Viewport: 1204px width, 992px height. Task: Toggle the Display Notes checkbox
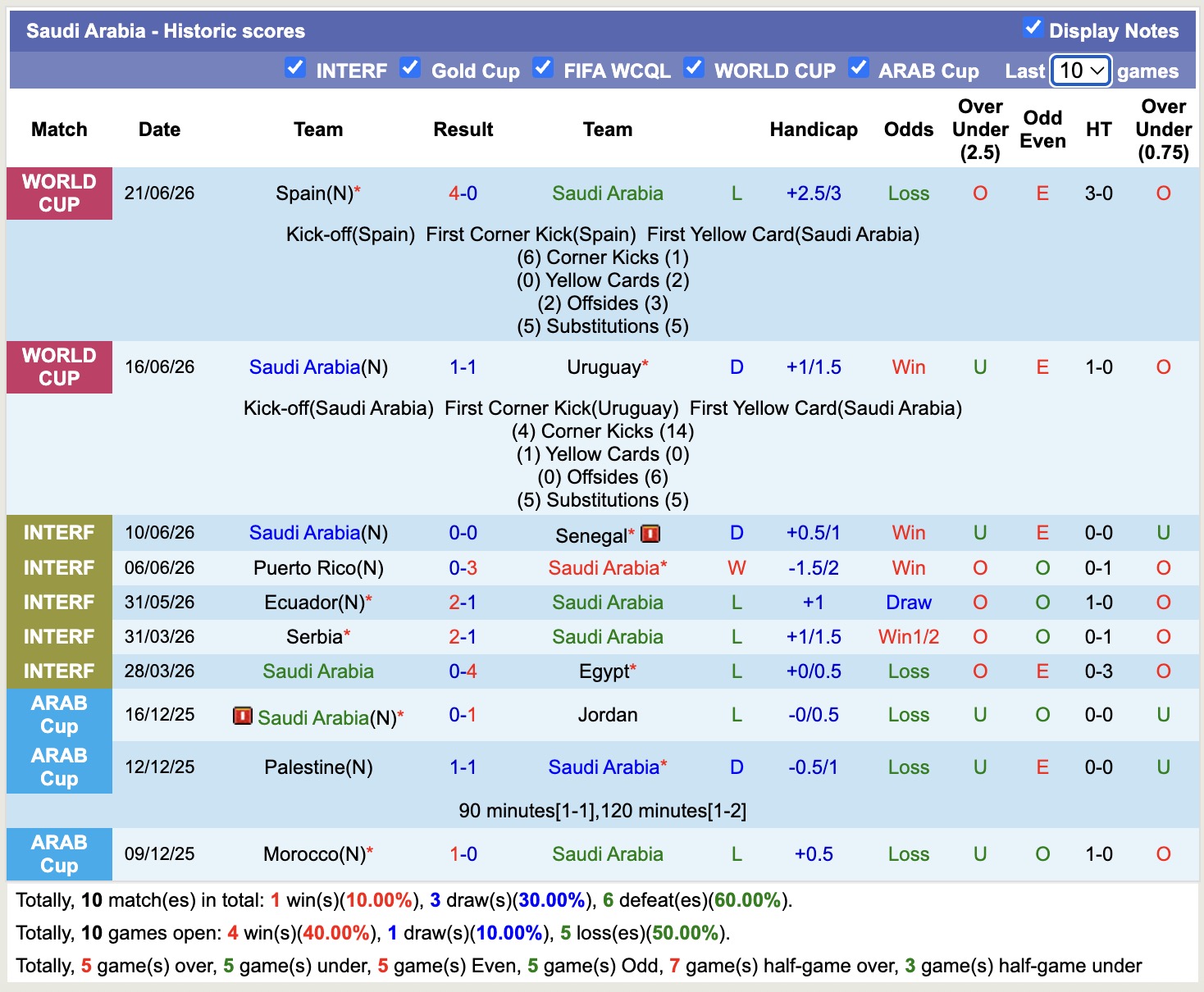(x=1033, y=28)
